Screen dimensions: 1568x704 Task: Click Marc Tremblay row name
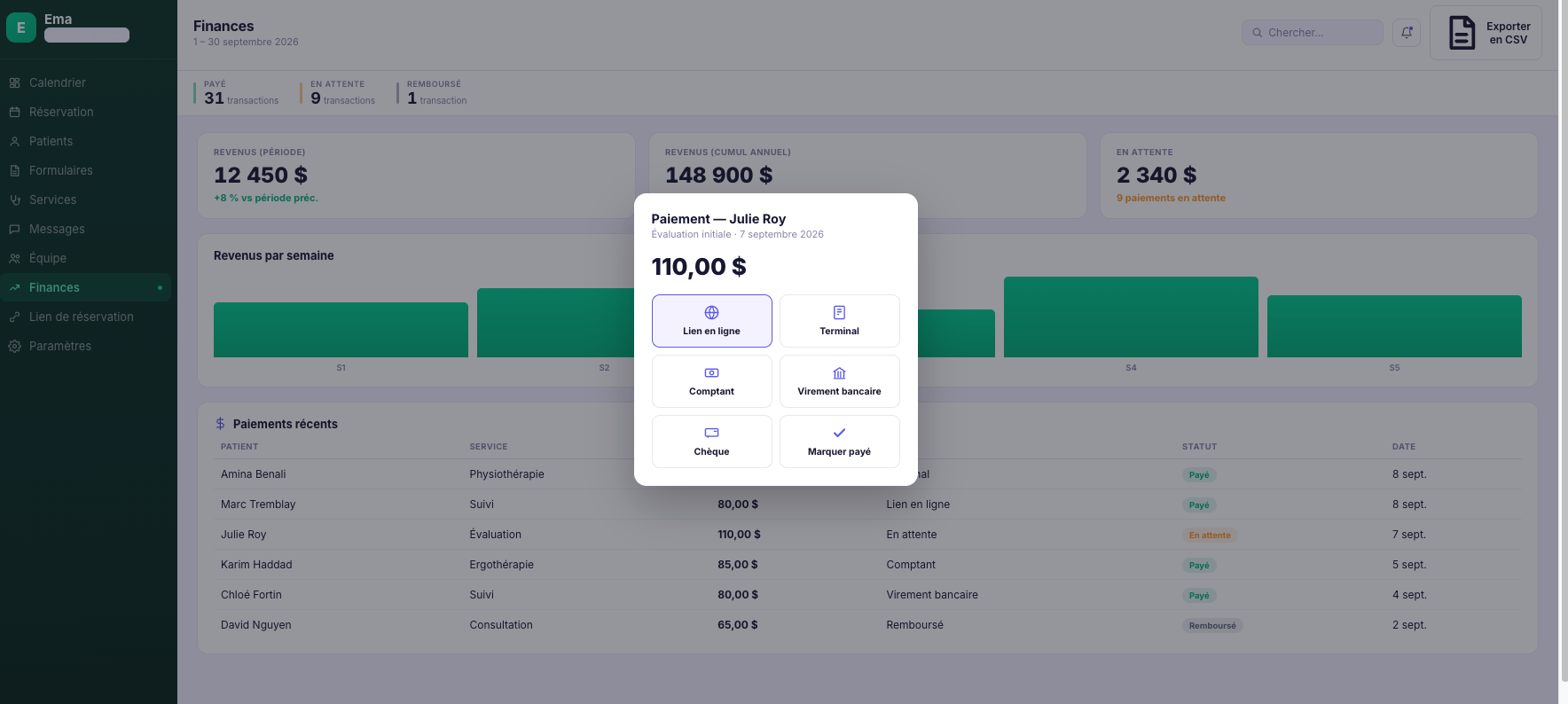pyautogui.click(x=258, y=505)
